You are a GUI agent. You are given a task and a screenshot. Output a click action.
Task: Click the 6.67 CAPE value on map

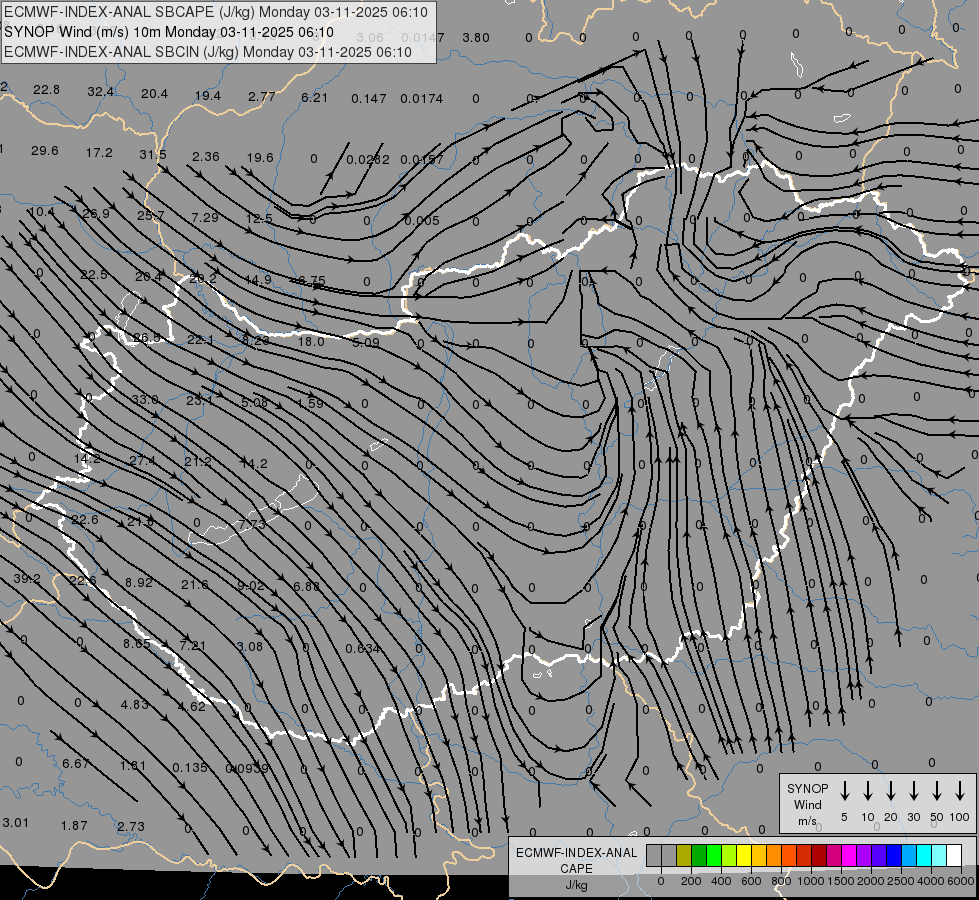pos(76,763)
